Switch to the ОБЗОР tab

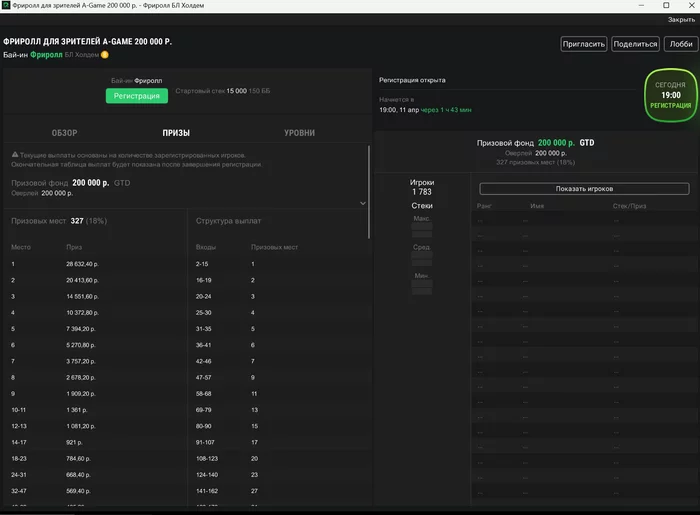click(64, 133)
